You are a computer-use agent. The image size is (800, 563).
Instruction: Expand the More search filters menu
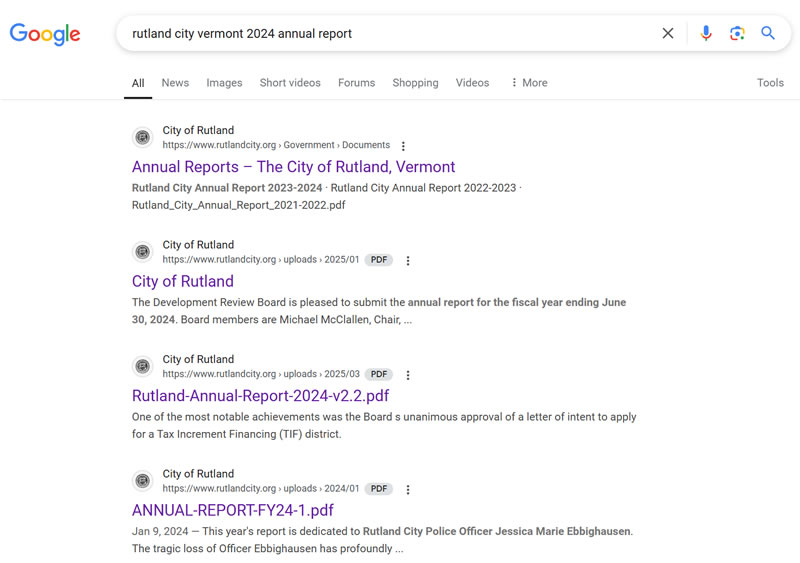click(x=529, y=83)
